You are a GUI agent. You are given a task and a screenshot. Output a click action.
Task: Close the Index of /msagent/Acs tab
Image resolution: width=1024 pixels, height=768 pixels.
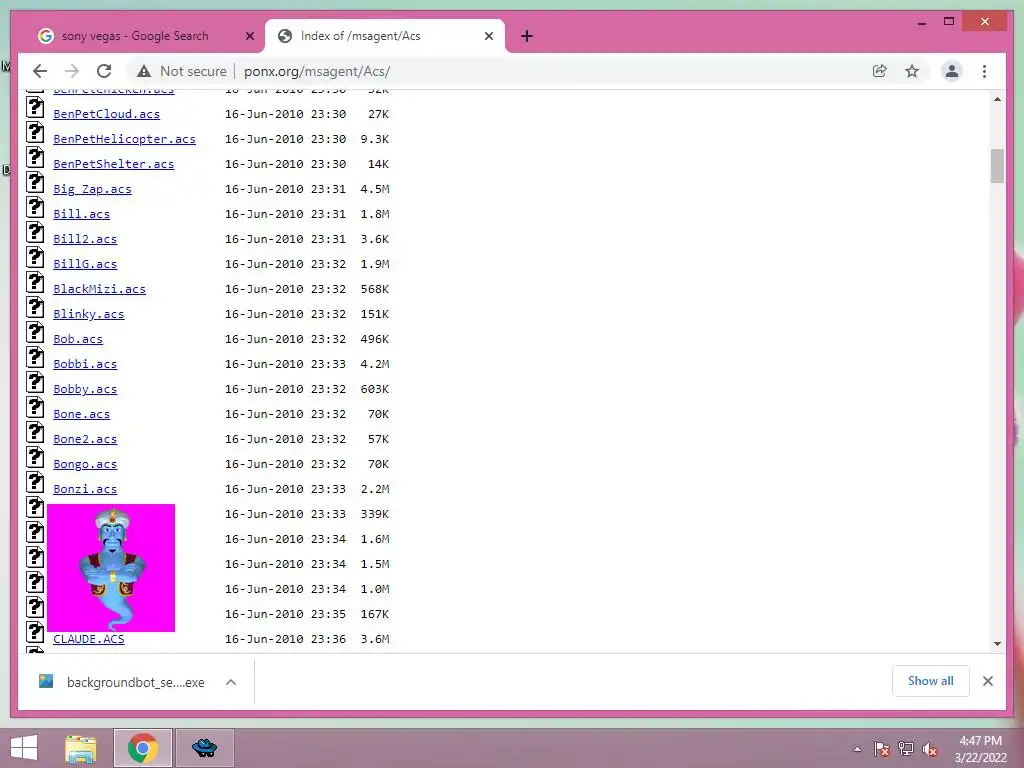click(x=488, y=36)
